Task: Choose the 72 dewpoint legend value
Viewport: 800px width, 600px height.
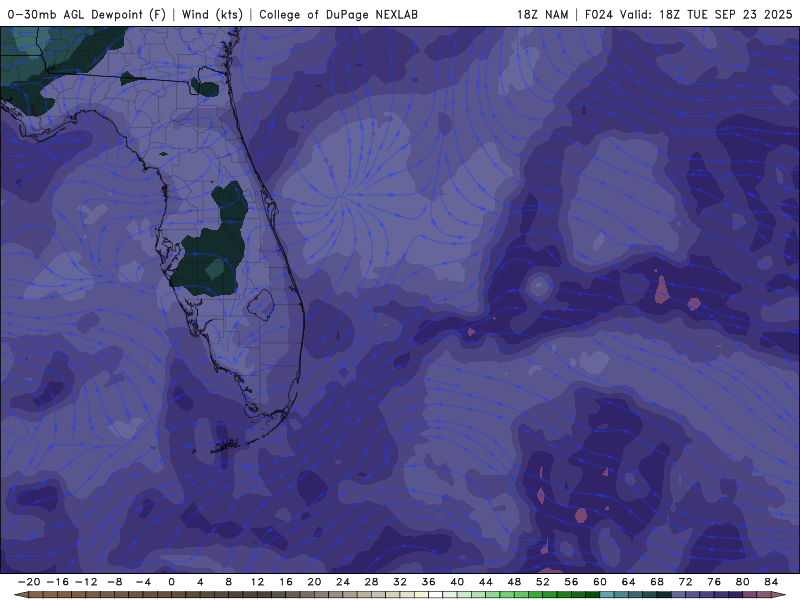Action: pyautogui.click(x=686, y=582)
